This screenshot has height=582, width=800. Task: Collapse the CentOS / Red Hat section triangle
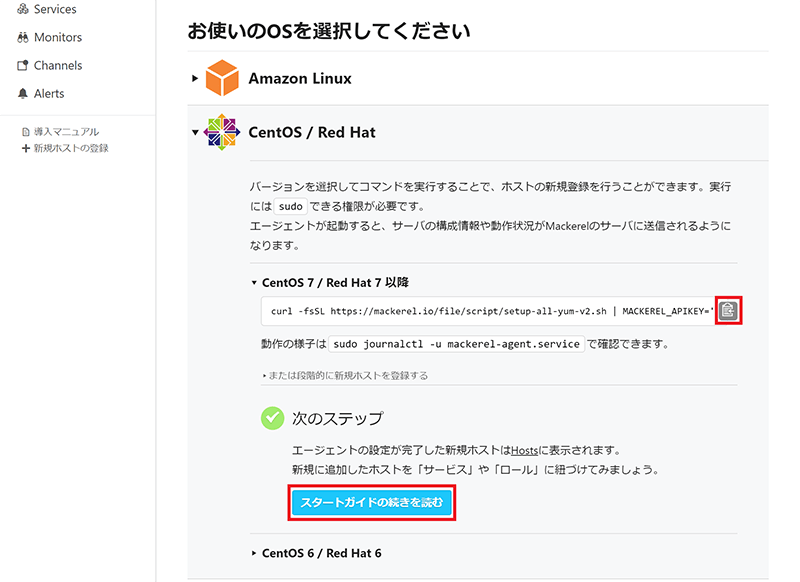pos(195,132)
